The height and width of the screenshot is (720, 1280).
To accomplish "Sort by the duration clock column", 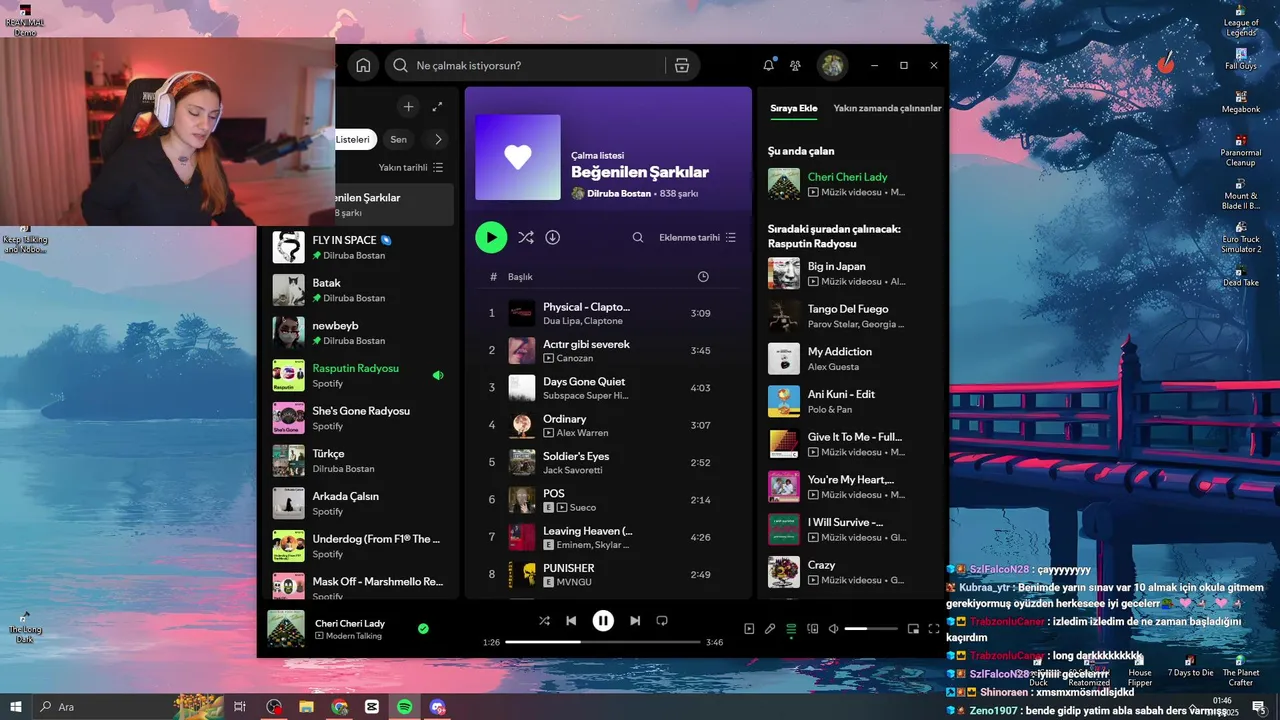I will point(703,276).
